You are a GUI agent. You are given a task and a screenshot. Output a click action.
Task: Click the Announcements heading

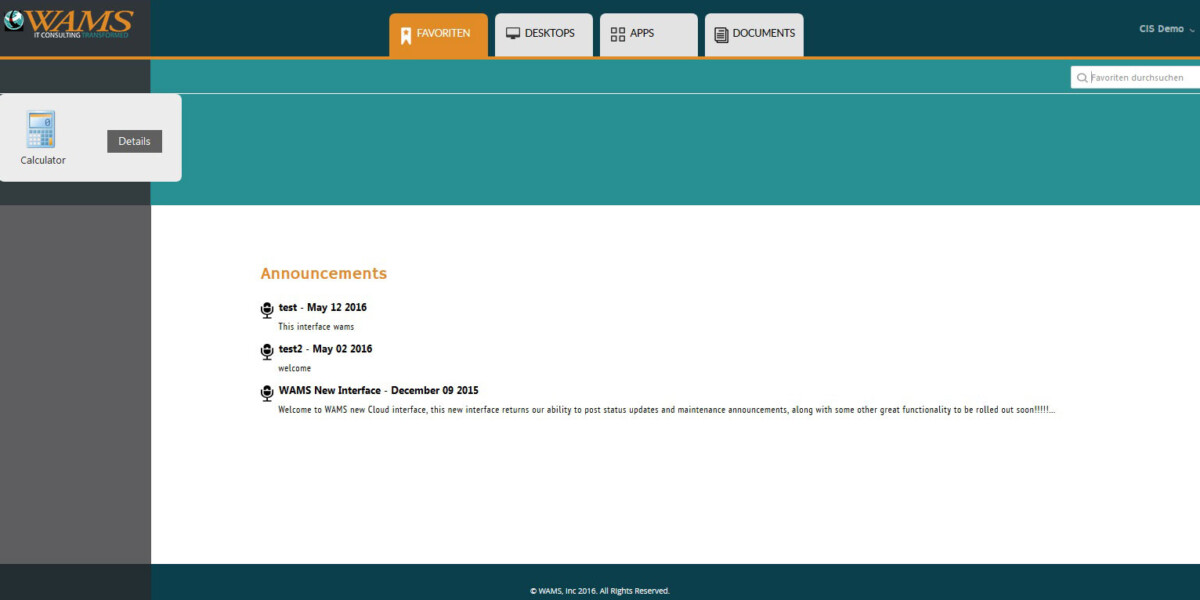[x=323, y=273]
